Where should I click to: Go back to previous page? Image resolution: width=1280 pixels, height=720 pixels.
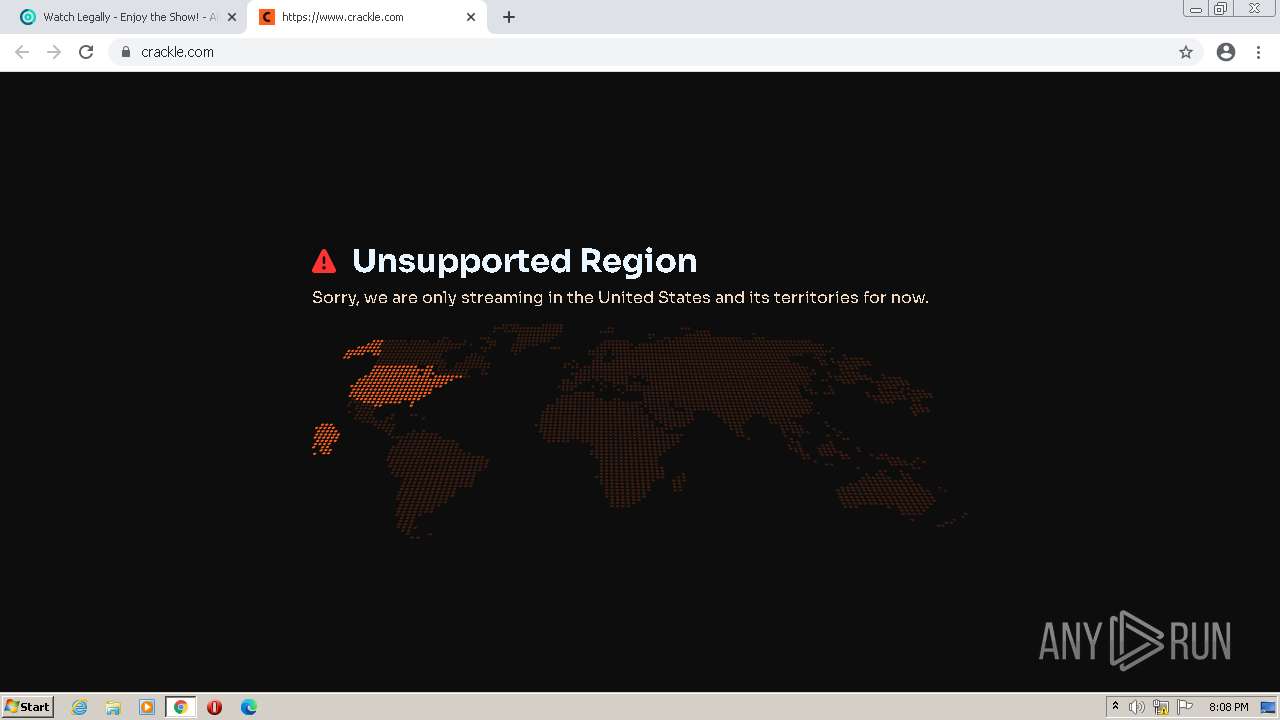click(22, 52)
